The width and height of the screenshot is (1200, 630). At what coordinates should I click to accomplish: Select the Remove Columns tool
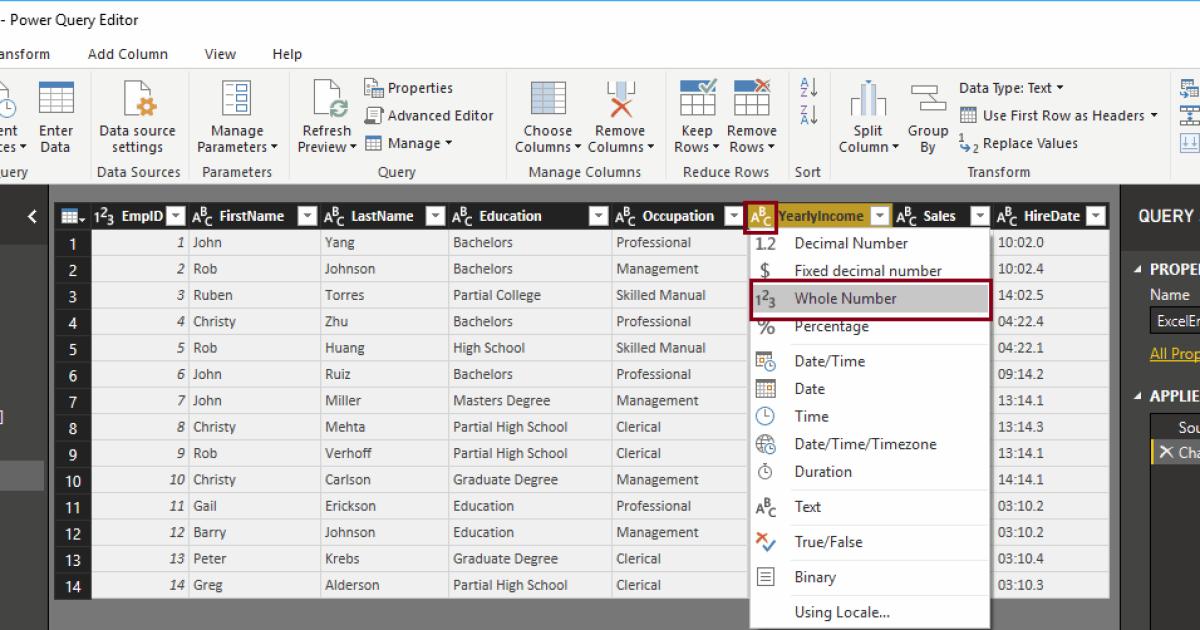click(x=620, y=110)
